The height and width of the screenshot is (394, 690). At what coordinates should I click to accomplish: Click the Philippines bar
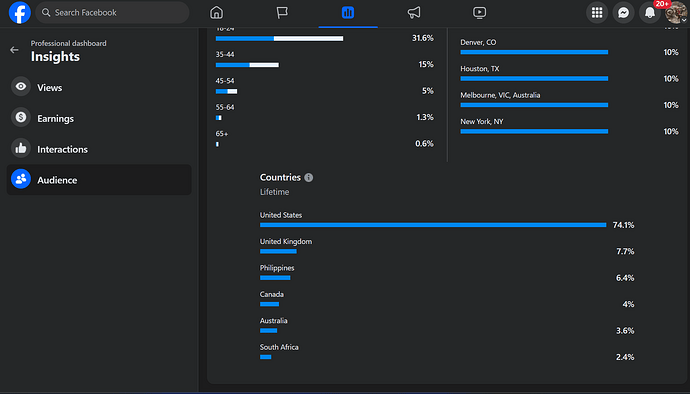pos(275,278)
